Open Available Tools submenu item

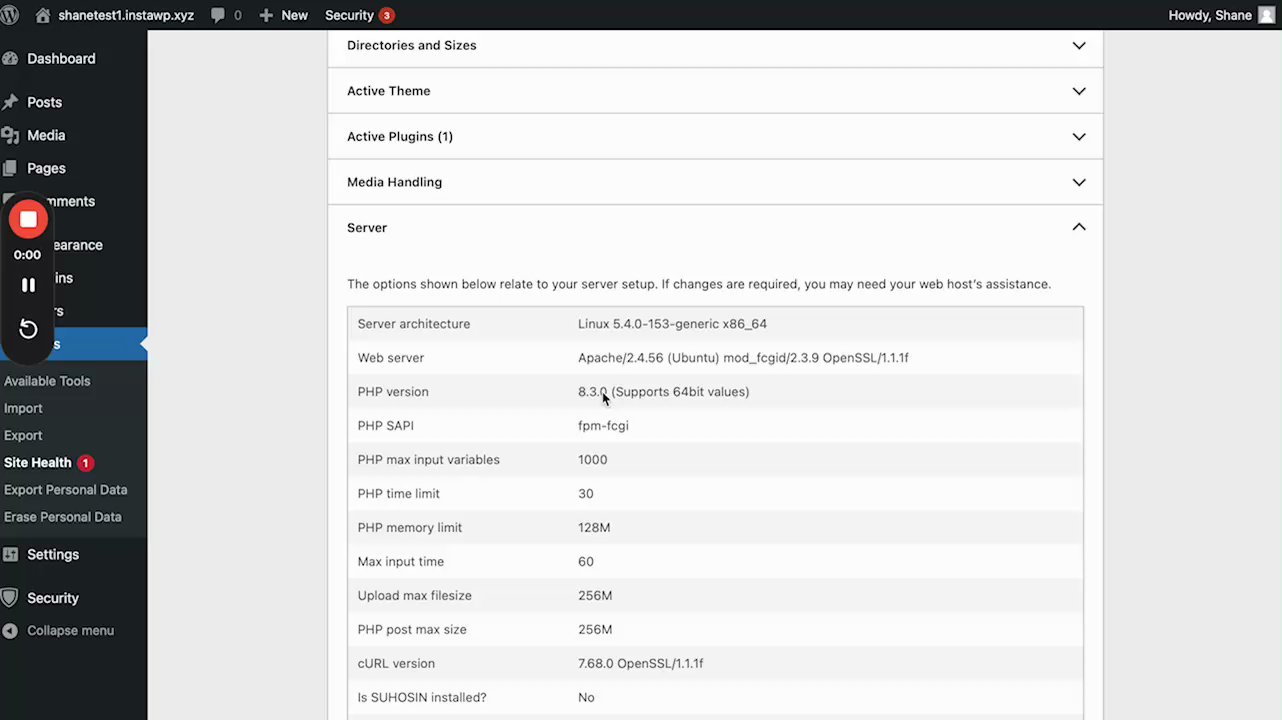47,381
